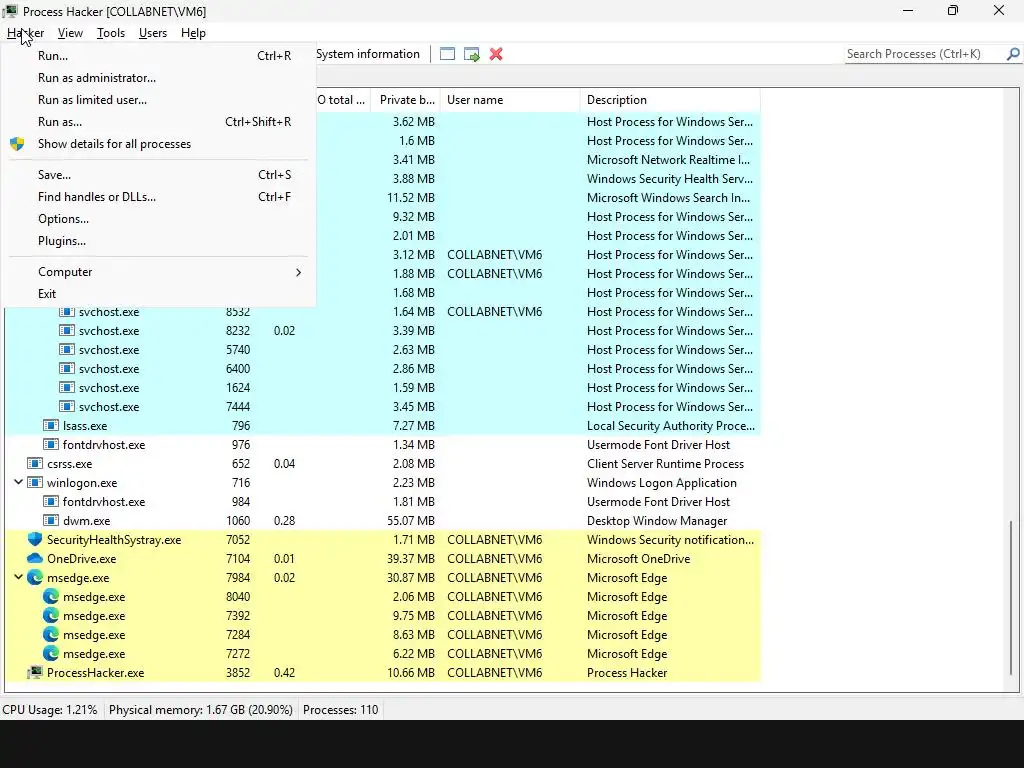Screen dimensions: 1024x768
Task: Select the 55.07 MB private bytes cell
Action: click(411, 521)
